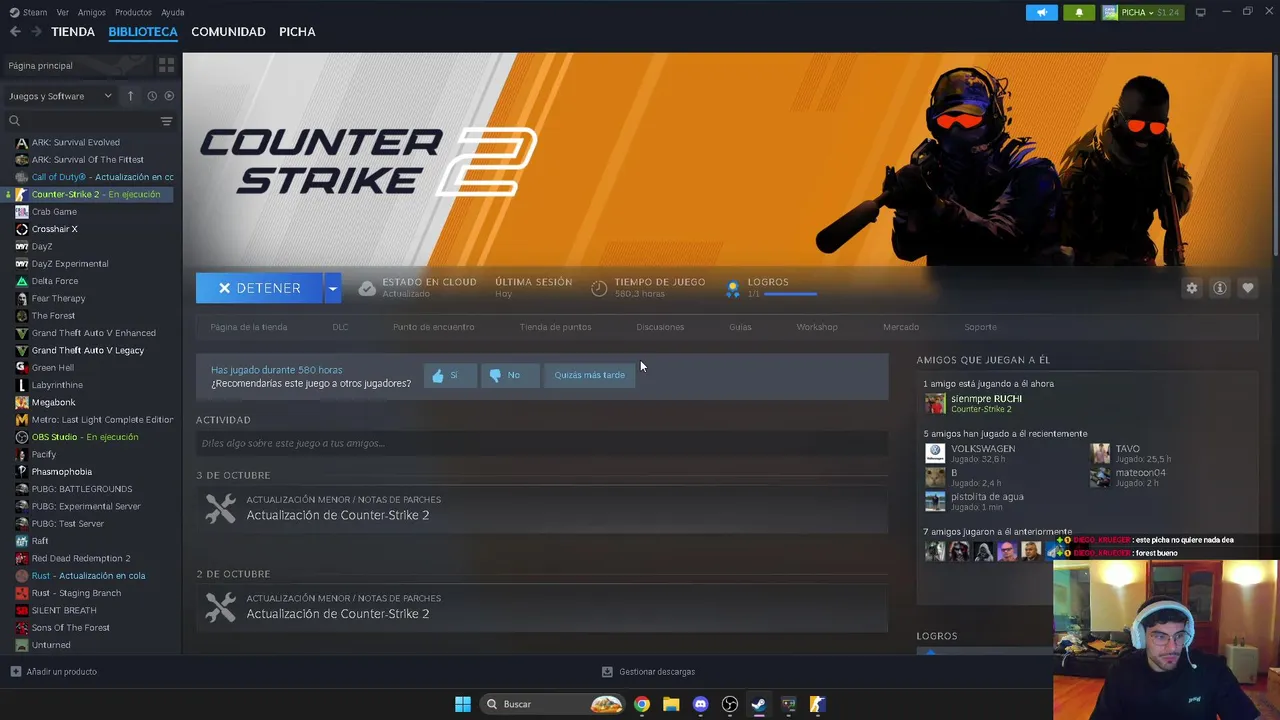Open advanced library filter icon
The height and width of the screenshot is (720, 1280).
pos(166,121)
